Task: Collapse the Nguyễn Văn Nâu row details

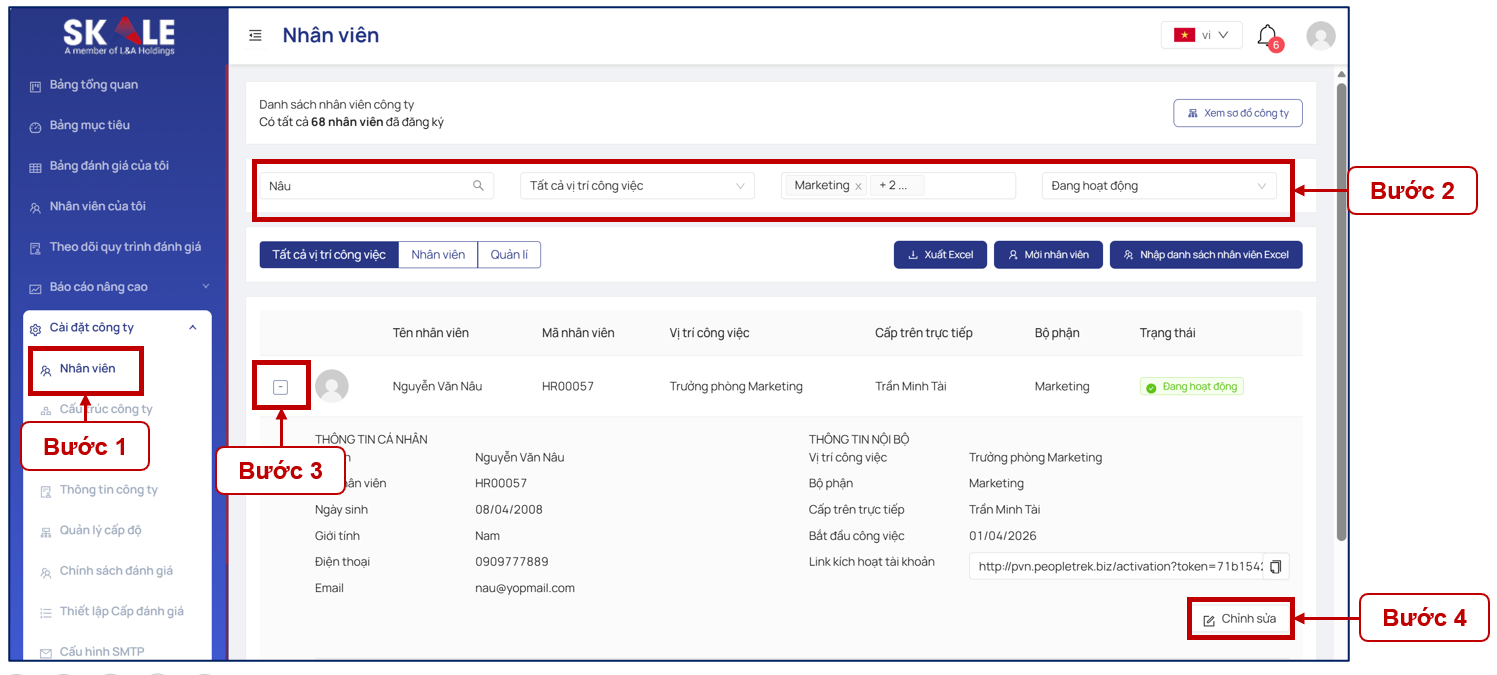Action: pyautogui.click(x=280, y=387)
